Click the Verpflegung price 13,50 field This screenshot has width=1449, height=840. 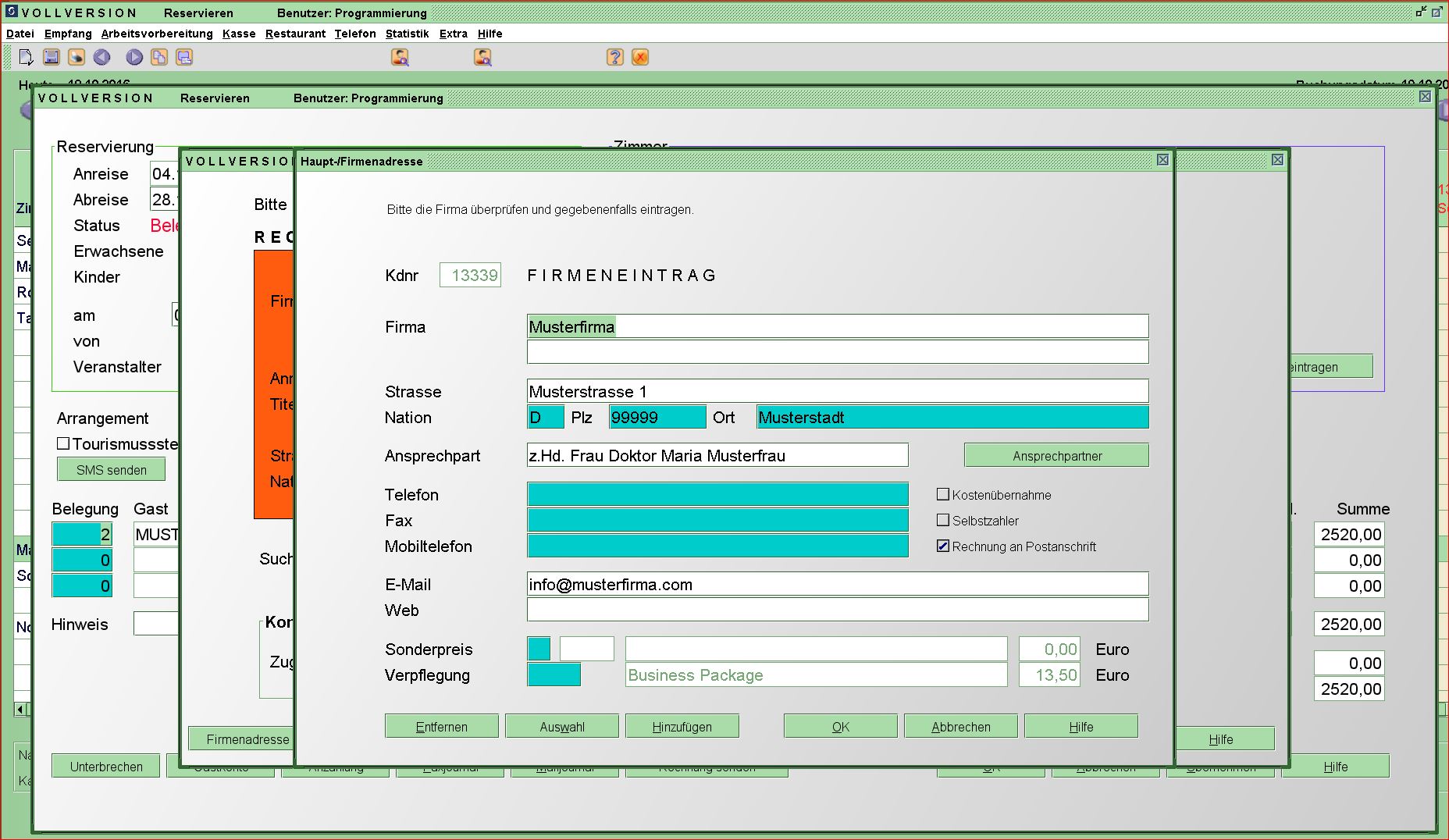[x=1050, y=674]
